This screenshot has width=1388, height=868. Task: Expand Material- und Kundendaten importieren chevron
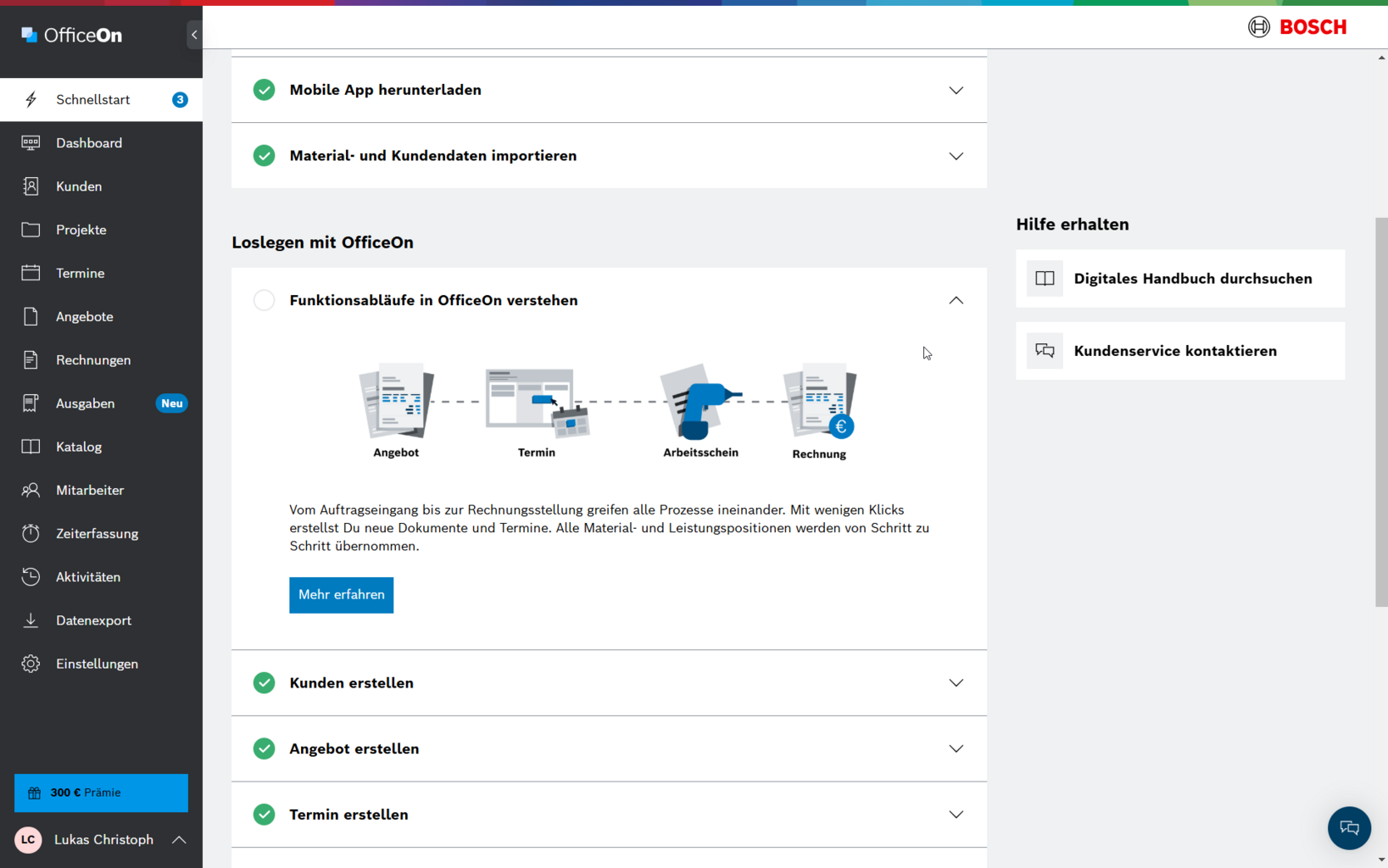tap(956, 156)
